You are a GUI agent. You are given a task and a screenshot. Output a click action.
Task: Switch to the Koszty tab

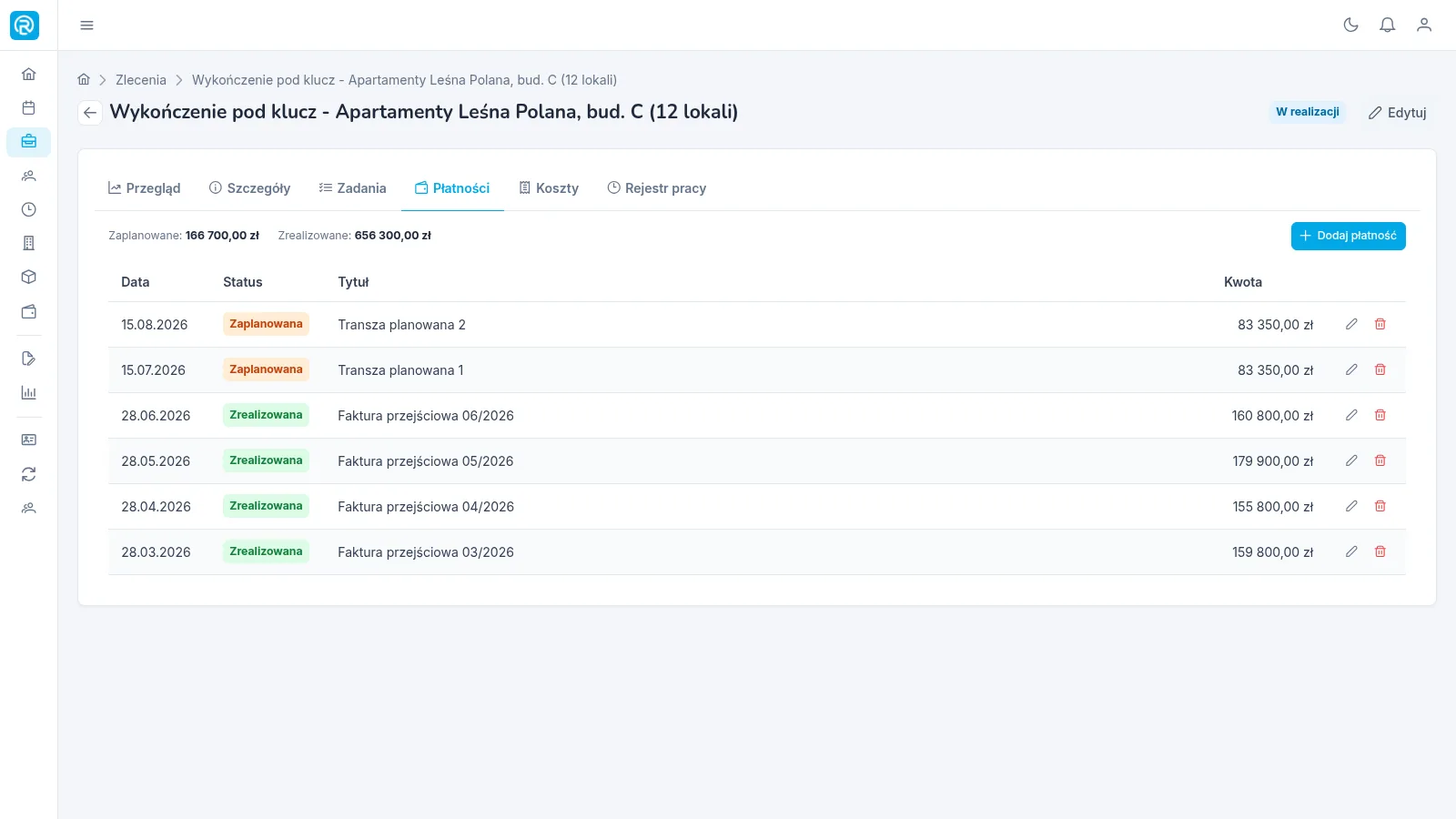pos(549,188)
